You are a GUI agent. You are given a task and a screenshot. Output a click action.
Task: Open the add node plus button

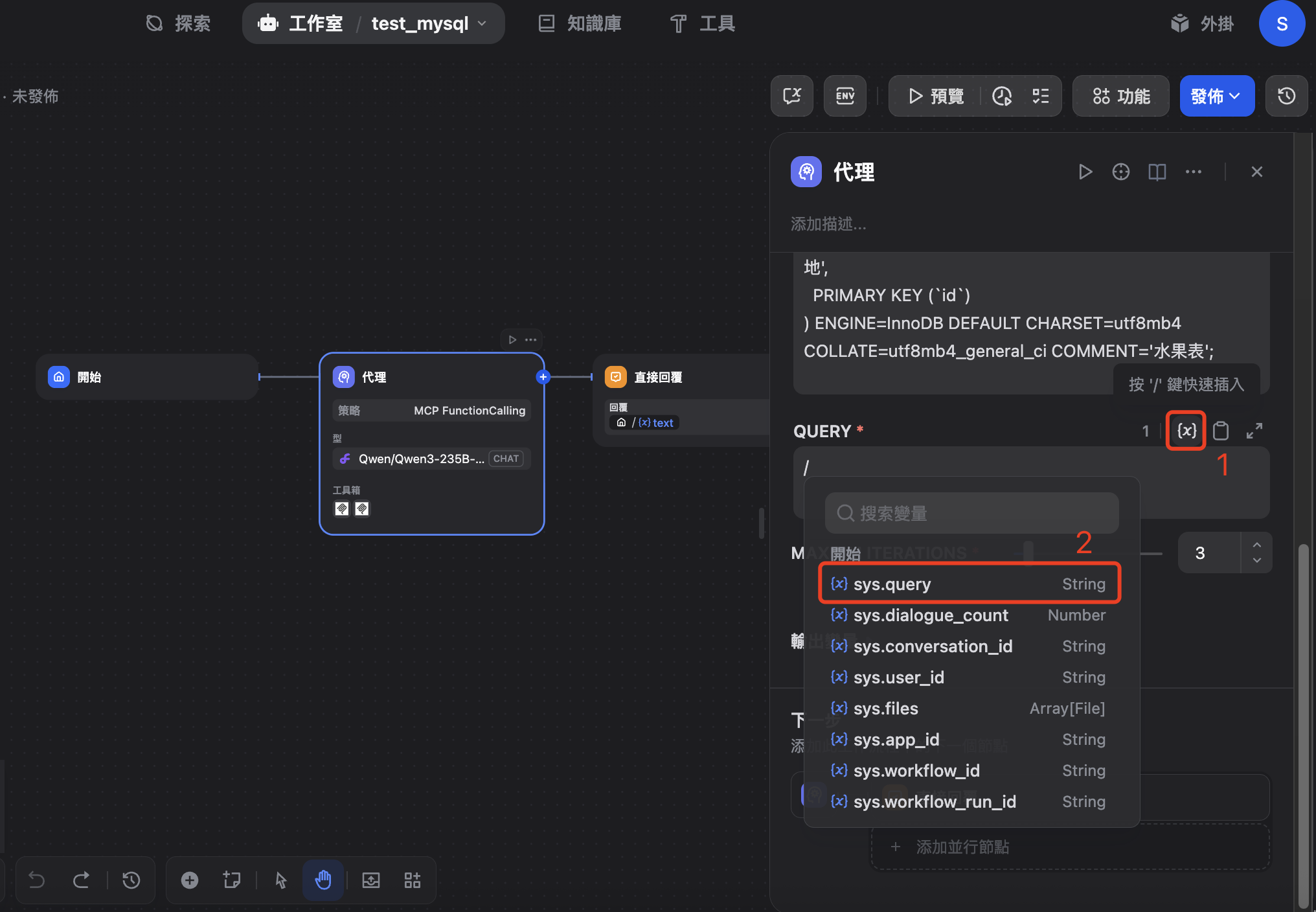190,880
